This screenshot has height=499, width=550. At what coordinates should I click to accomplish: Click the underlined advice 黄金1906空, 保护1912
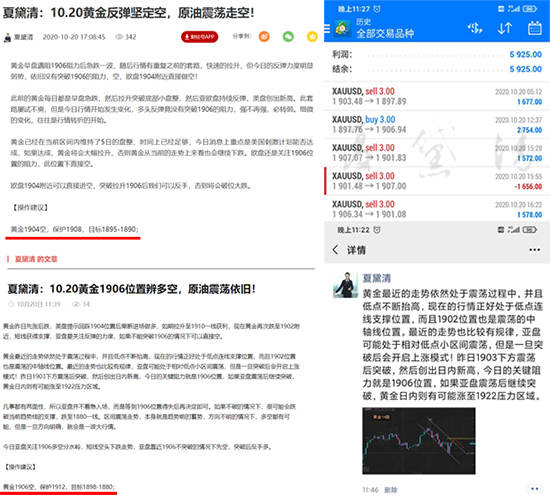59,487
